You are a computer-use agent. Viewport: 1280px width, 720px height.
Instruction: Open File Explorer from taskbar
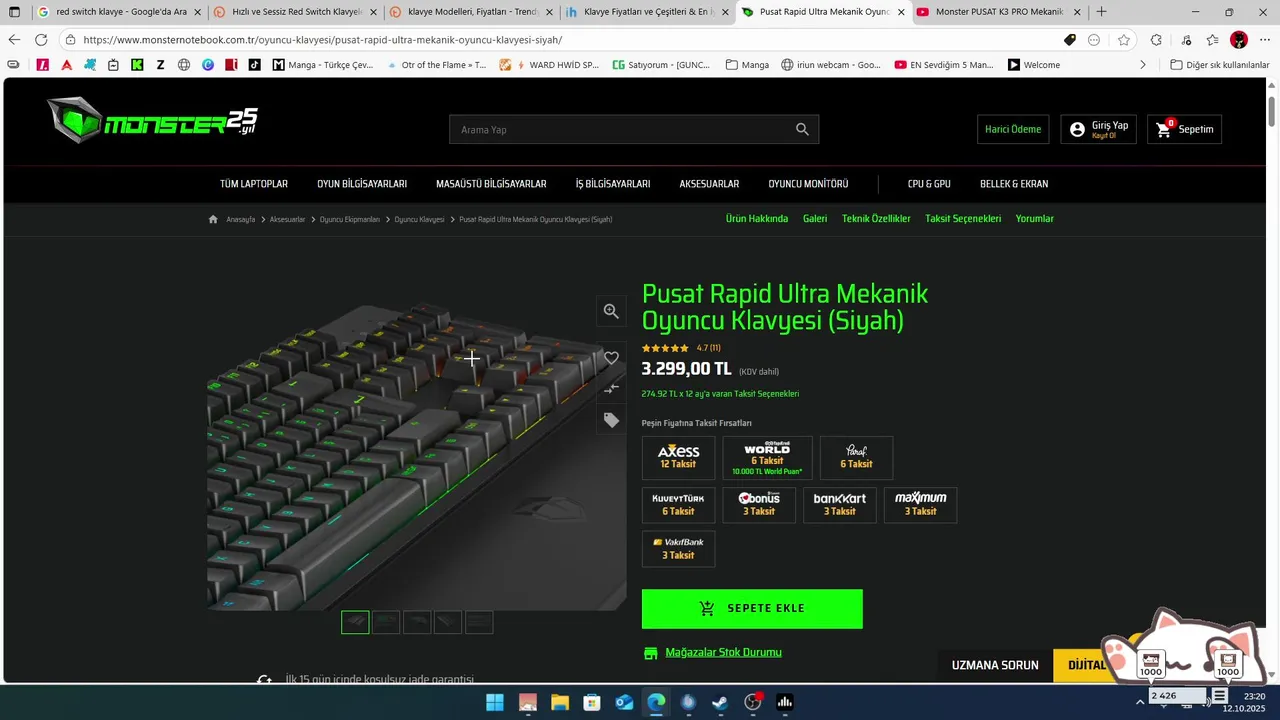pos(560,702)
